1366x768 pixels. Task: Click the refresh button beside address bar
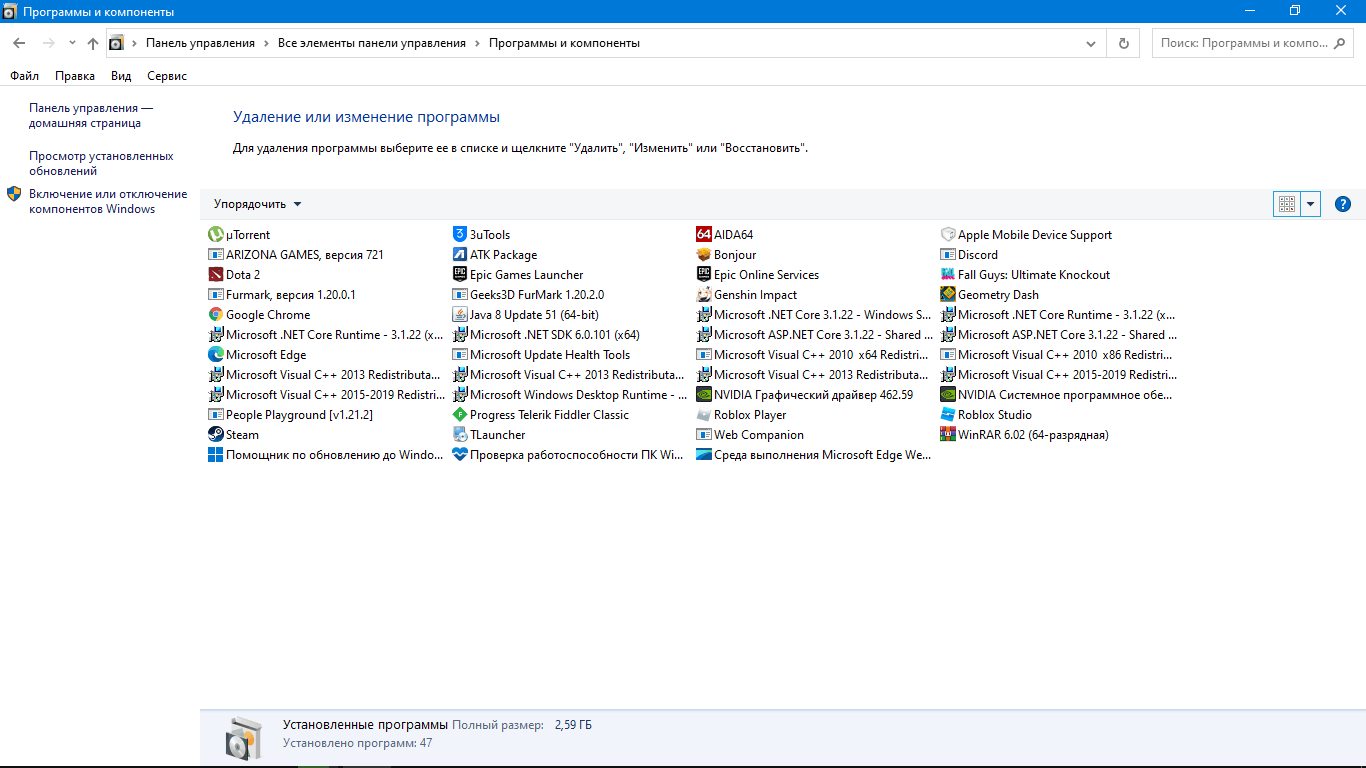1123,43
